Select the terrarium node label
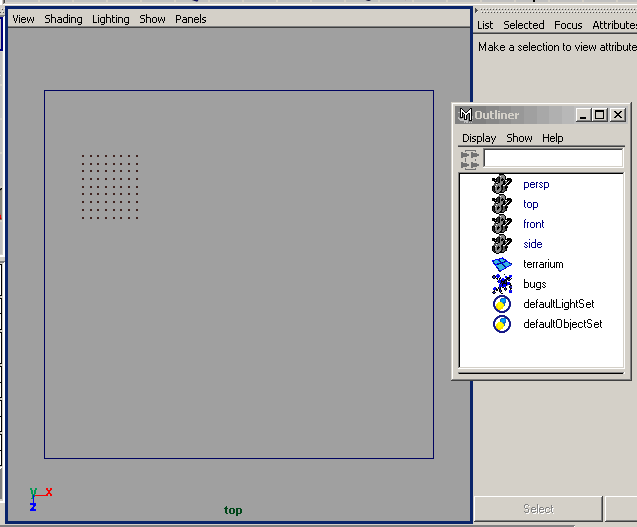Image resolution: width=637 pixels, height=527 pixels. [543, 264]
